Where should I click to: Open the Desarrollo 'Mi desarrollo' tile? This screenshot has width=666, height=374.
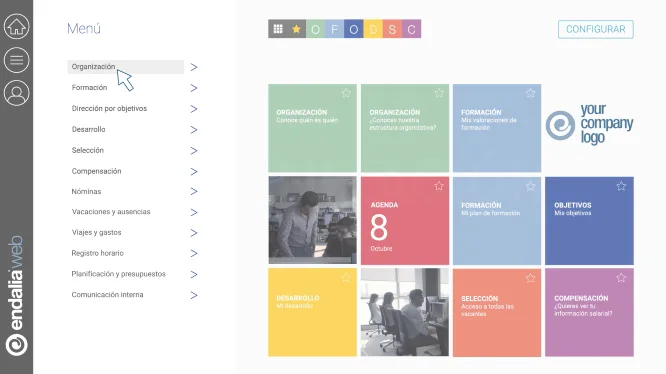[312, 312]
